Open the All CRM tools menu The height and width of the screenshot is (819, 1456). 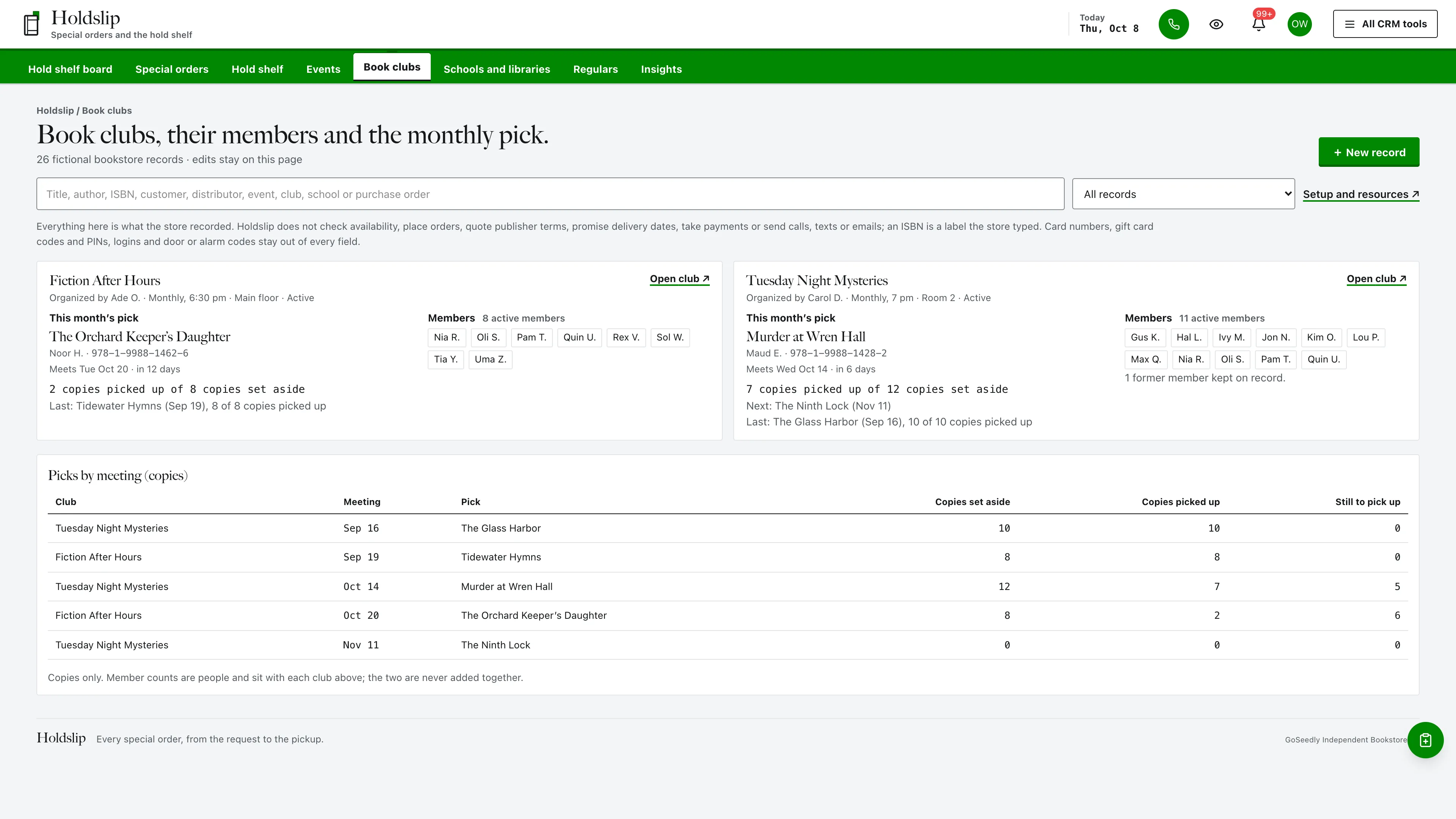1385,24
